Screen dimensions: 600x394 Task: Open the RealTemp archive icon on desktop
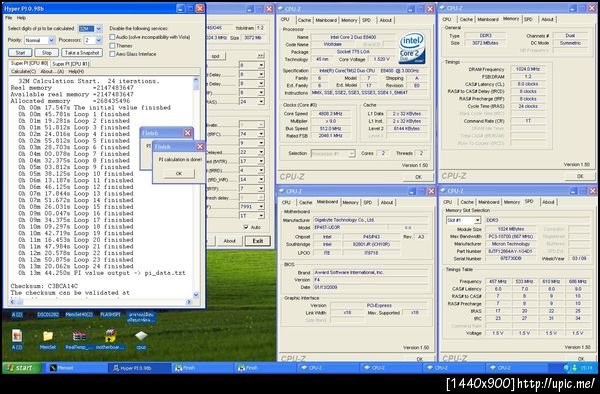(x=79, y=336)
